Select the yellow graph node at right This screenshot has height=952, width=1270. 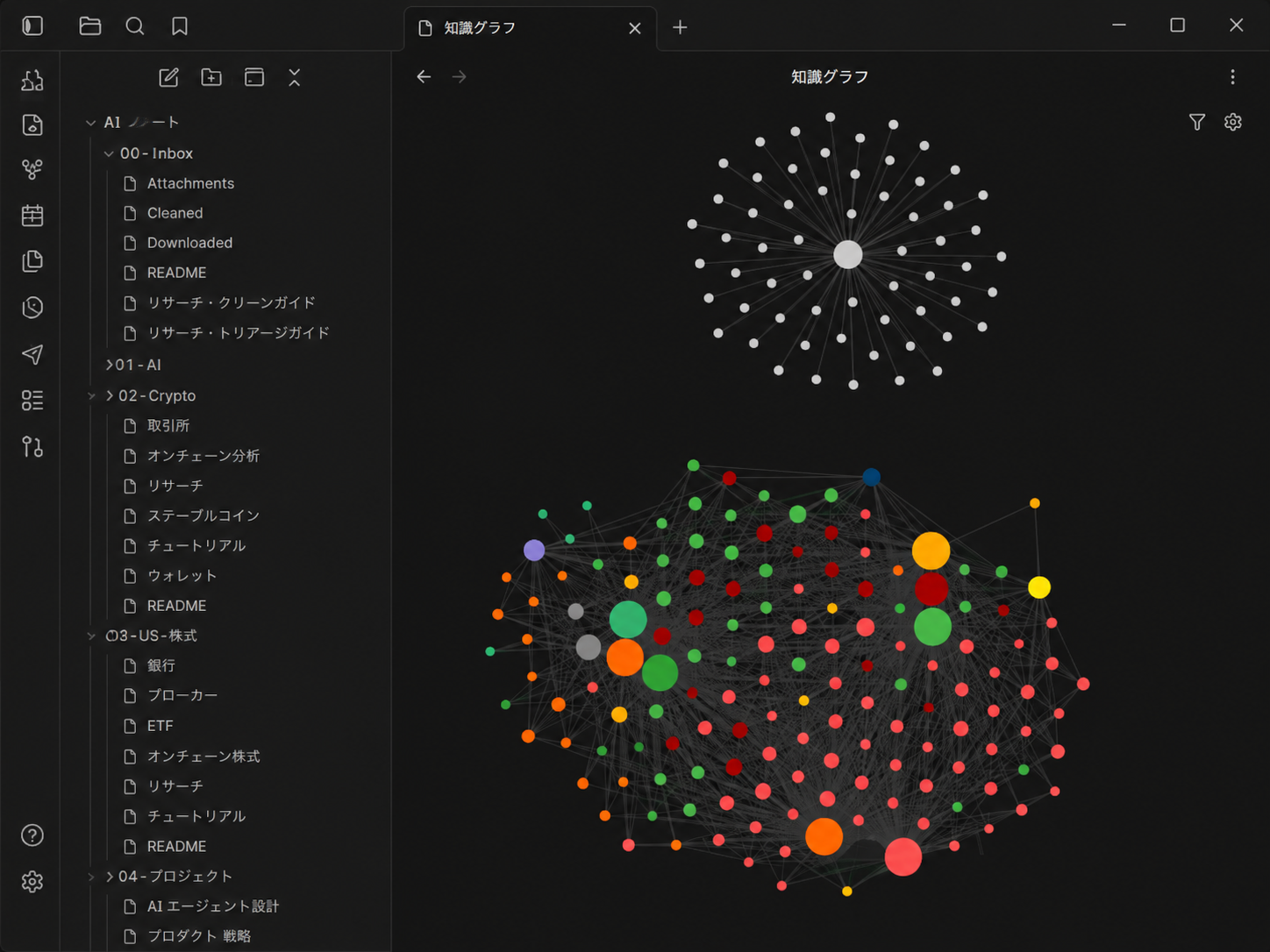pos(1039,587)
